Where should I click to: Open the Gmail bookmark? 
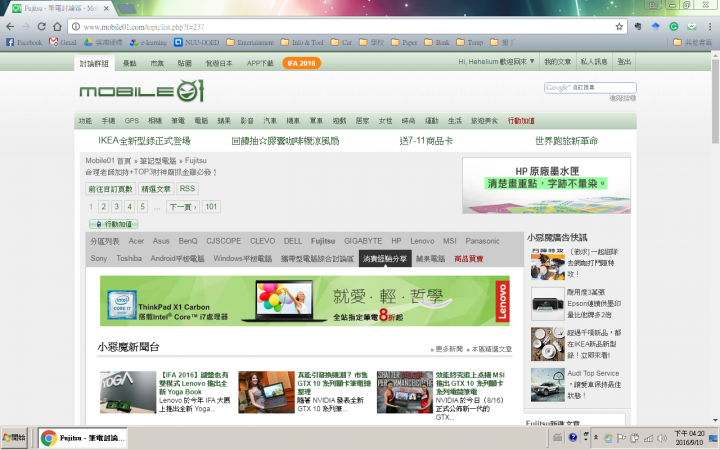[63, 42]
